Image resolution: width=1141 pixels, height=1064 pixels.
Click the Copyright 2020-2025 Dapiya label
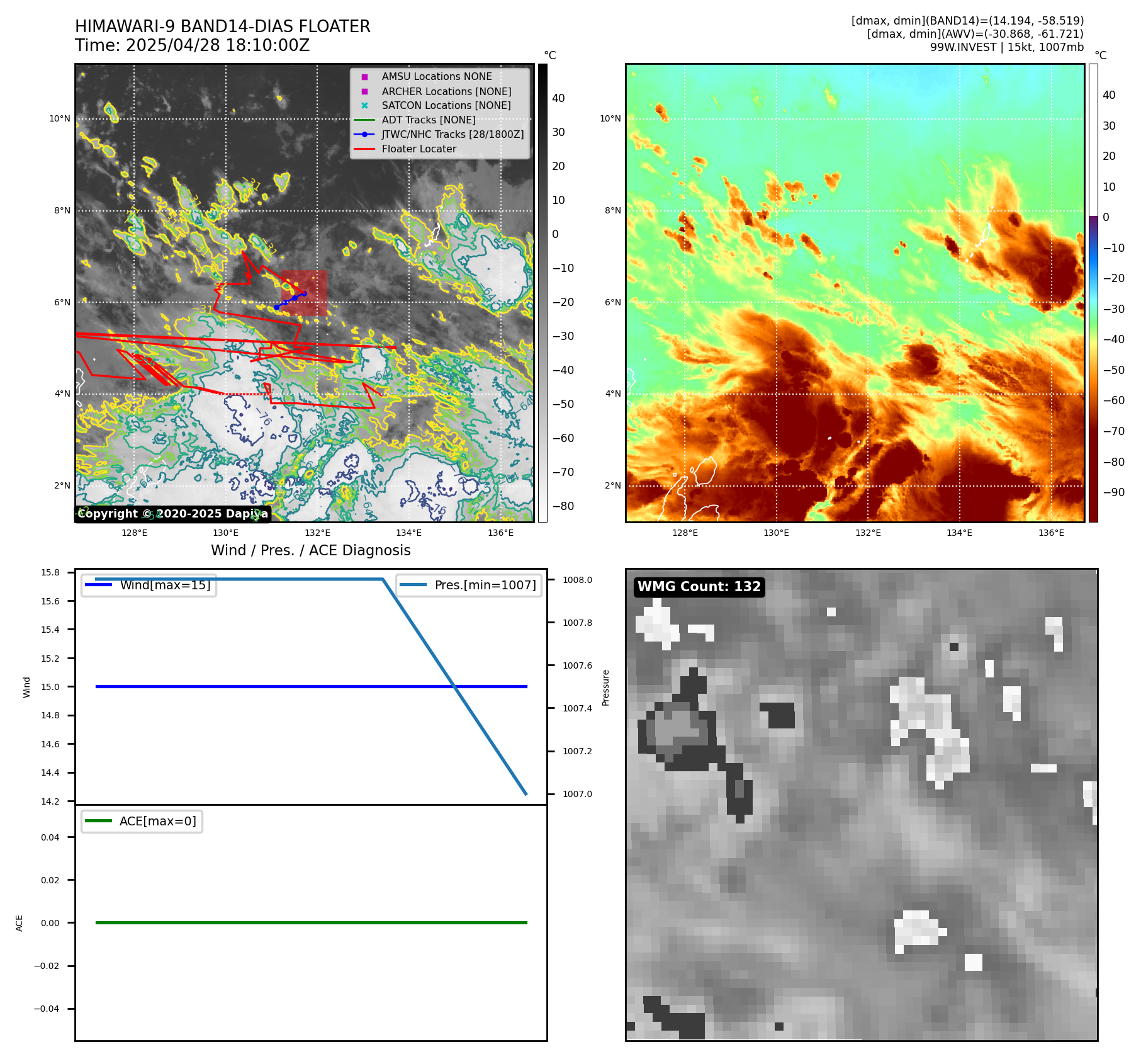pos(172,514)
